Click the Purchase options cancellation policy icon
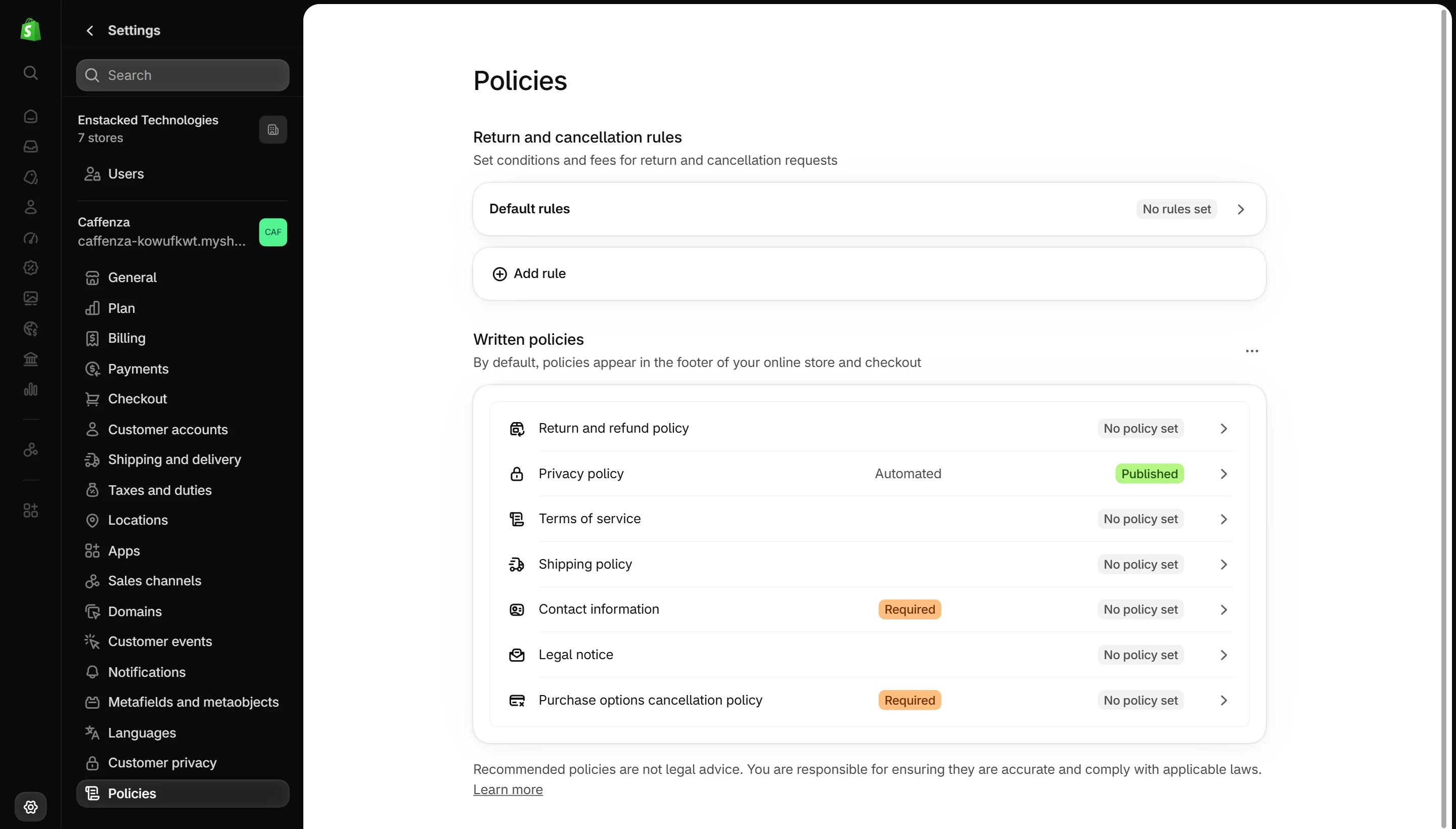The height and width of the screenshot is (829, 1456). pos(517,700)
